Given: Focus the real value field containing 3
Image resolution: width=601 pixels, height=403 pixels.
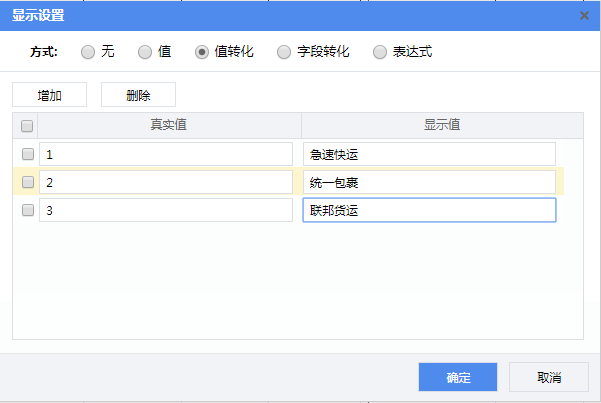Looking at the screenshot, I should tap(165, 210).
